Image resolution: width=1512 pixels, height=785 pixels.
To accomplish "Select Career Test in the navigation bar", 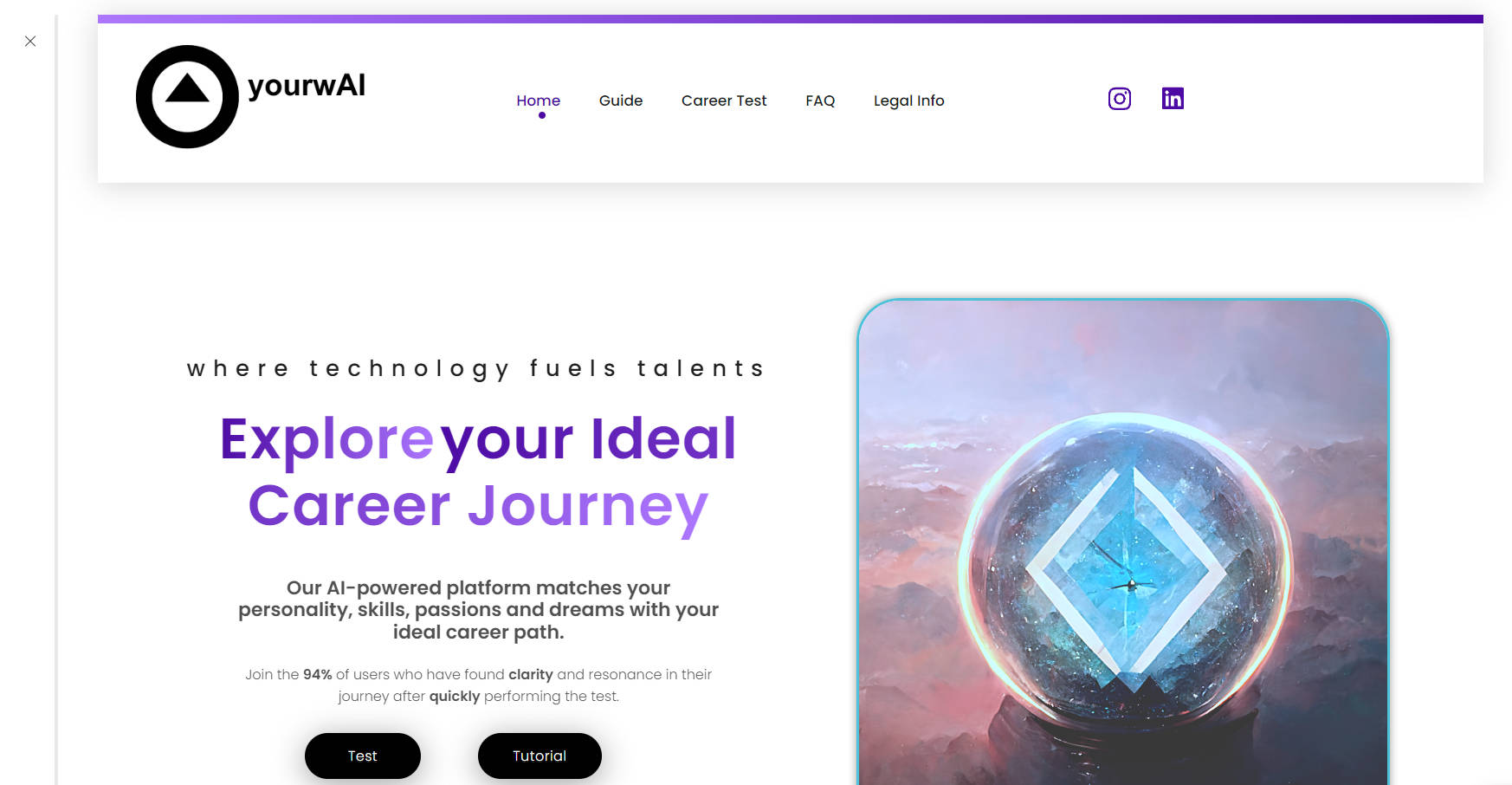I will pyautogui.click(x=724, y=101).
